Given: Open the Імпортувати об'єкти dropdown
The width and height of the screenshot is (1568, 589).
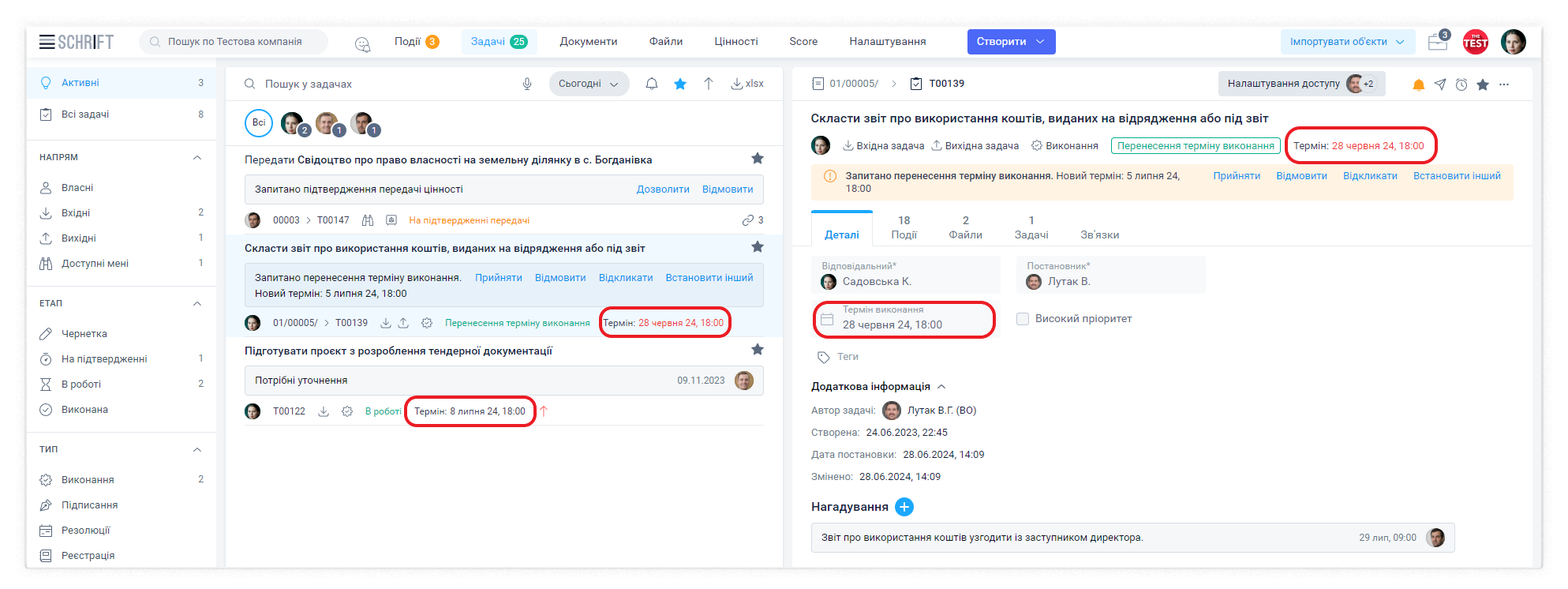Looking at the screenshot, I should pyautogui.click(x=1346, y=42).
